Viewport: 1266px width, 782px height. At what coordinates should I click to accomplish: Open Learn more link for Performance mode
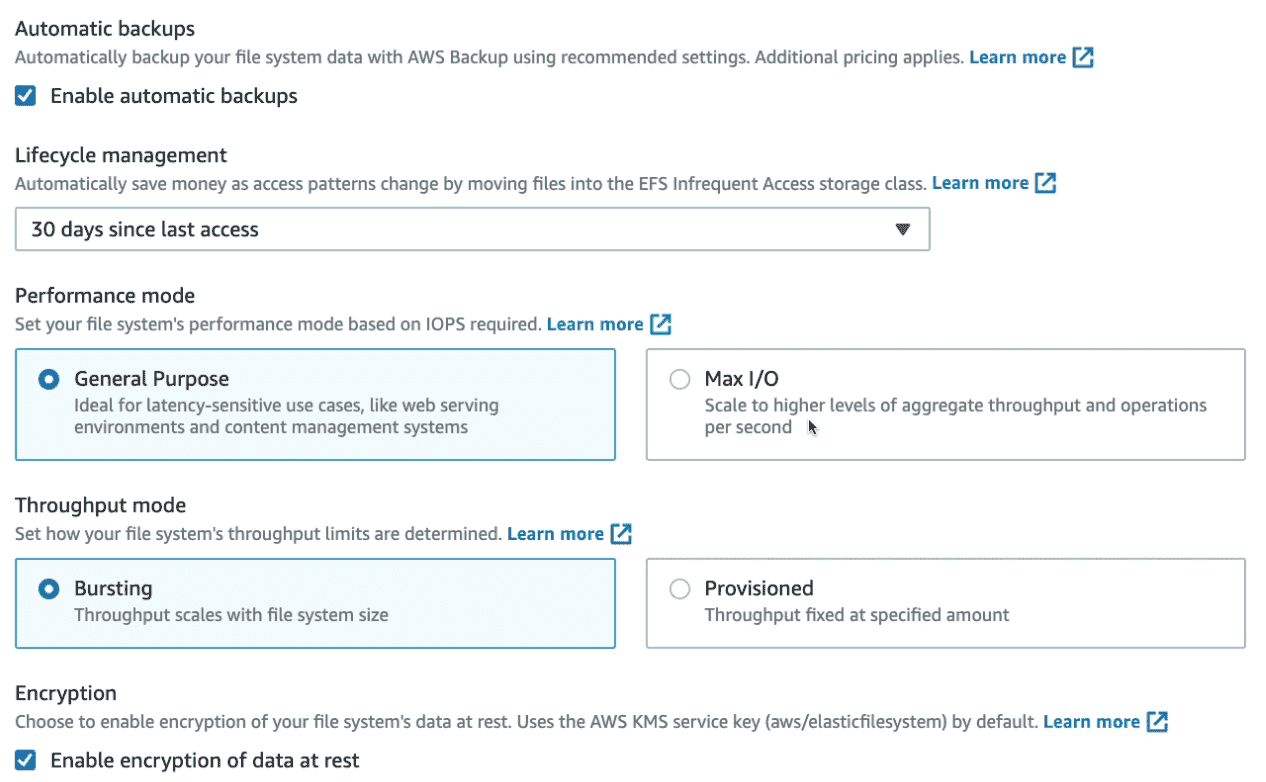(595, 324)
